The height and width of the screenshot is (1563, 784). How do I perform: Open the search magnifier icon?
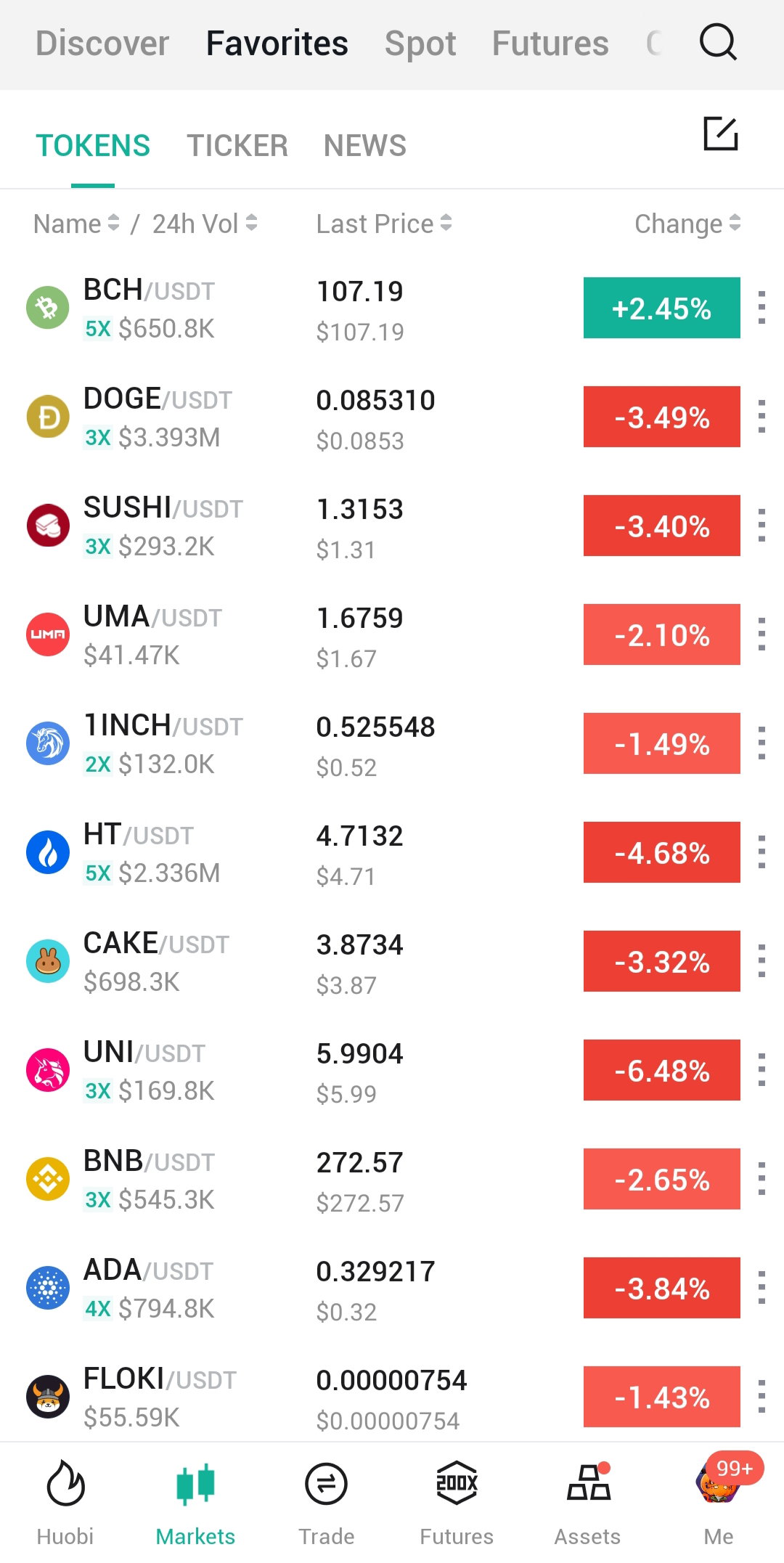coord(718,42)
